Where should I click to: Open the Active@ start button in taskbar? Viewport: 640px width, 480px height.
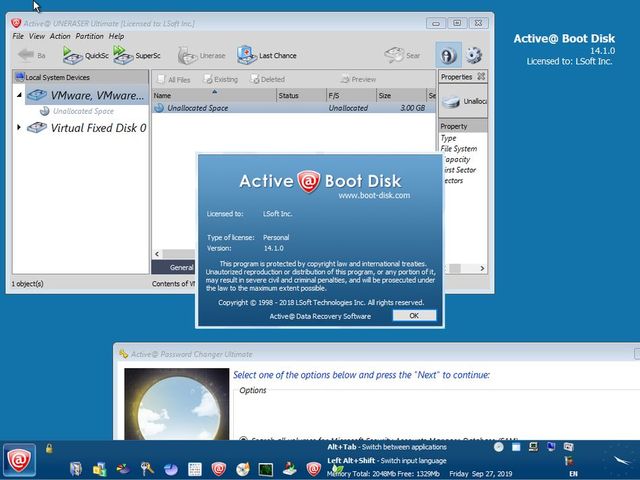coord(18,460)
